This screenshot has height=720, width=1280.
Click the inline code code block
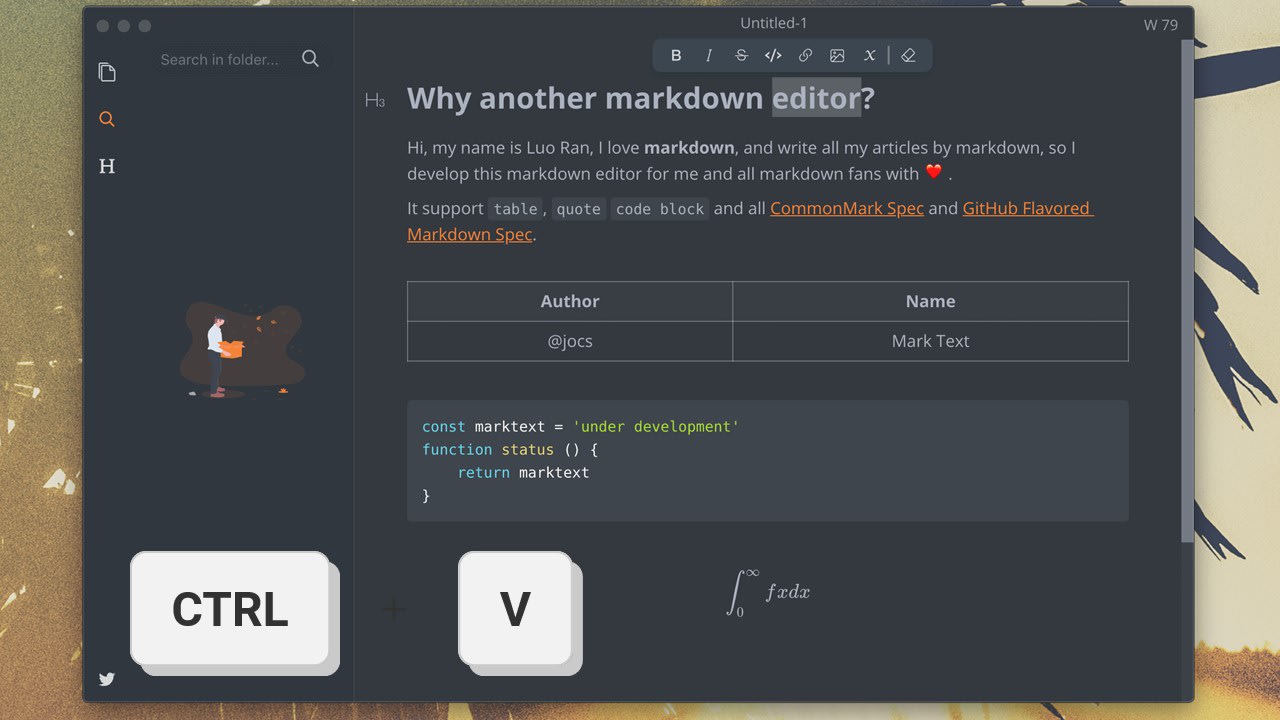pyautogui.click(x=660, y=209)
